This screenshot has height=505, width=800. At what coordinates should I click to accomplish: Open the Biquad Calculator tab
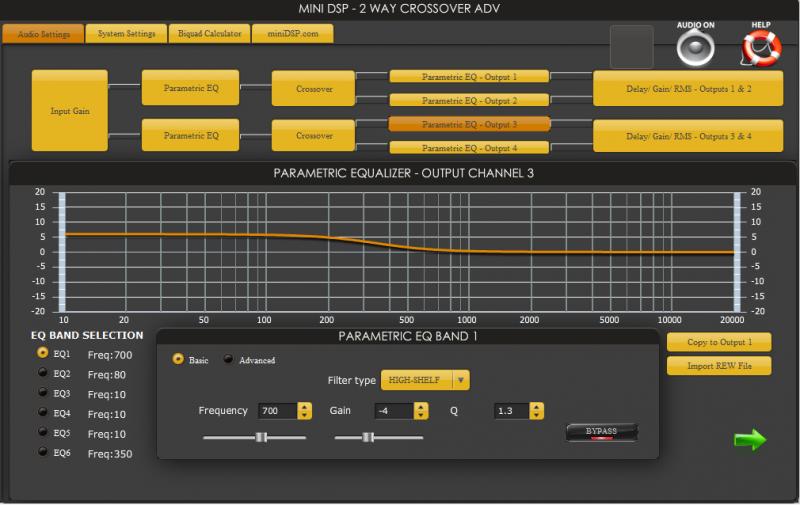(209, 34)
